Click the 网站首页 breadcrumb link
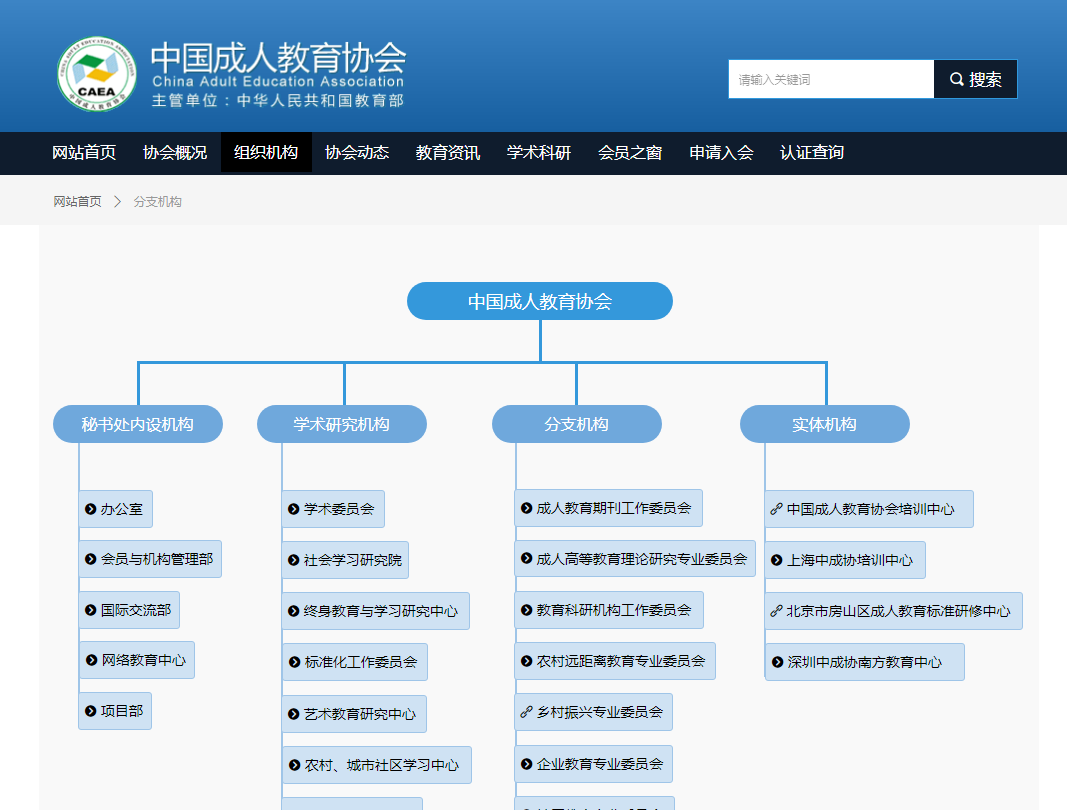 click(x=78, y=201)
